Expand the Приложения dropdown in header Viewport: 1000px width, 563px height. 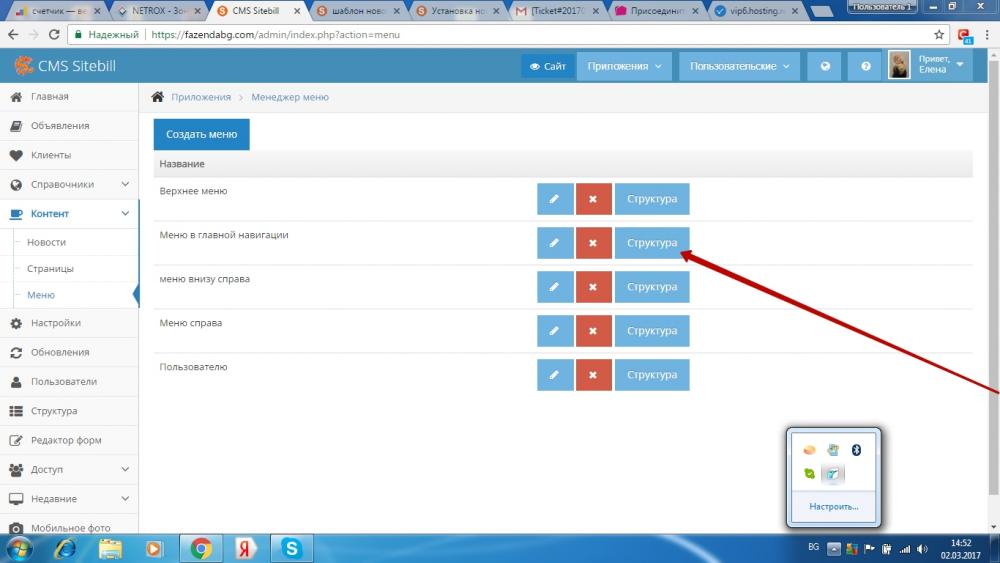(x=624, y=66)
